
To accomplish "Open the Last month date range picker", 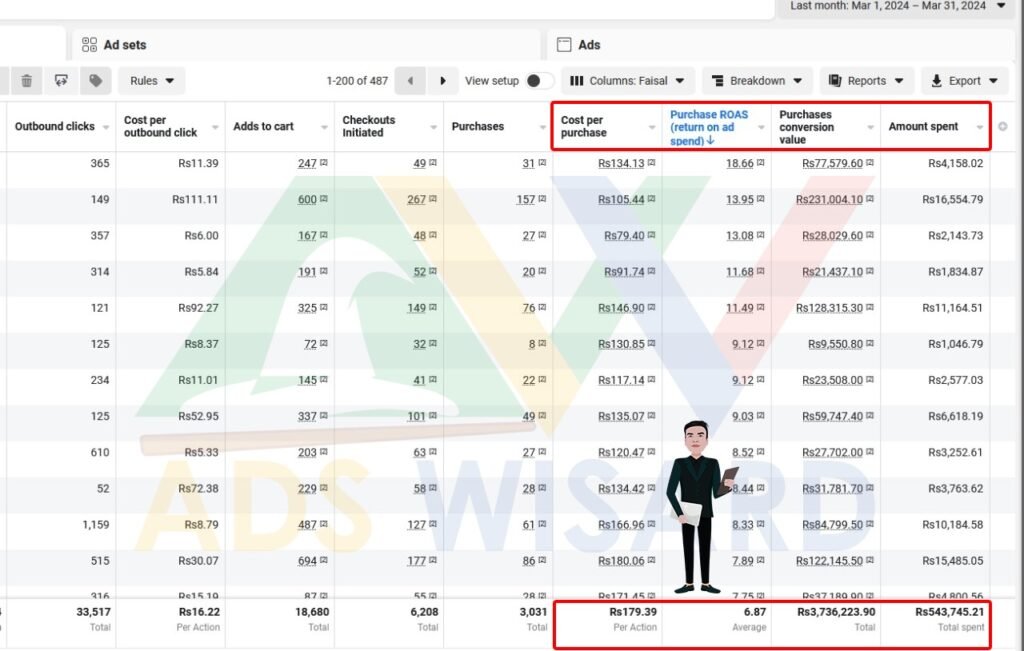I will pos(897,6).
